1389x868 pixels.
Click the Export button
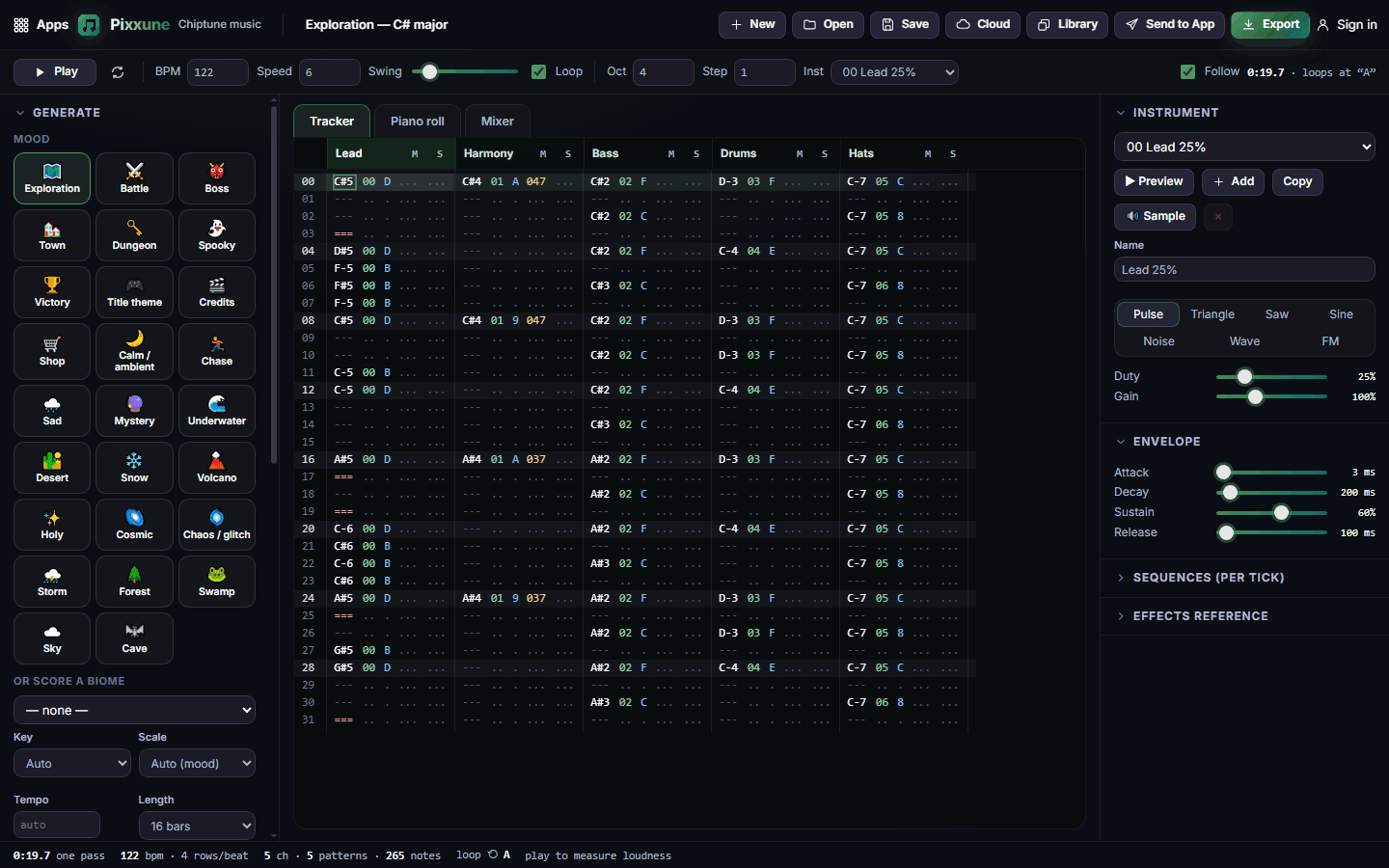[1270, 25]
